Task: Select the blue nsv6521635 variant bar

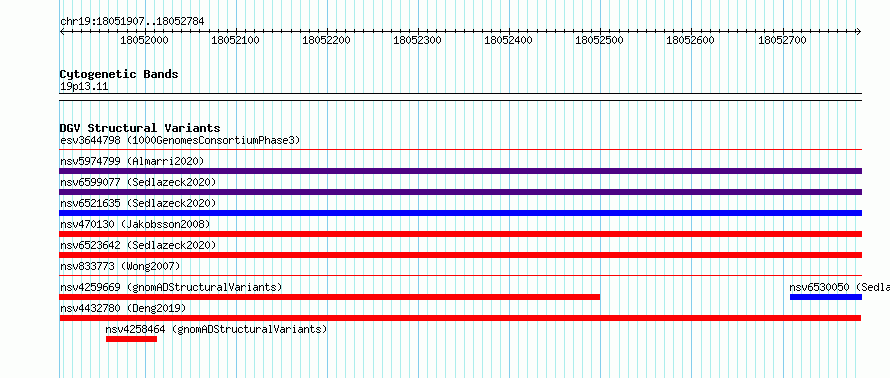Action: click(461, 213)
